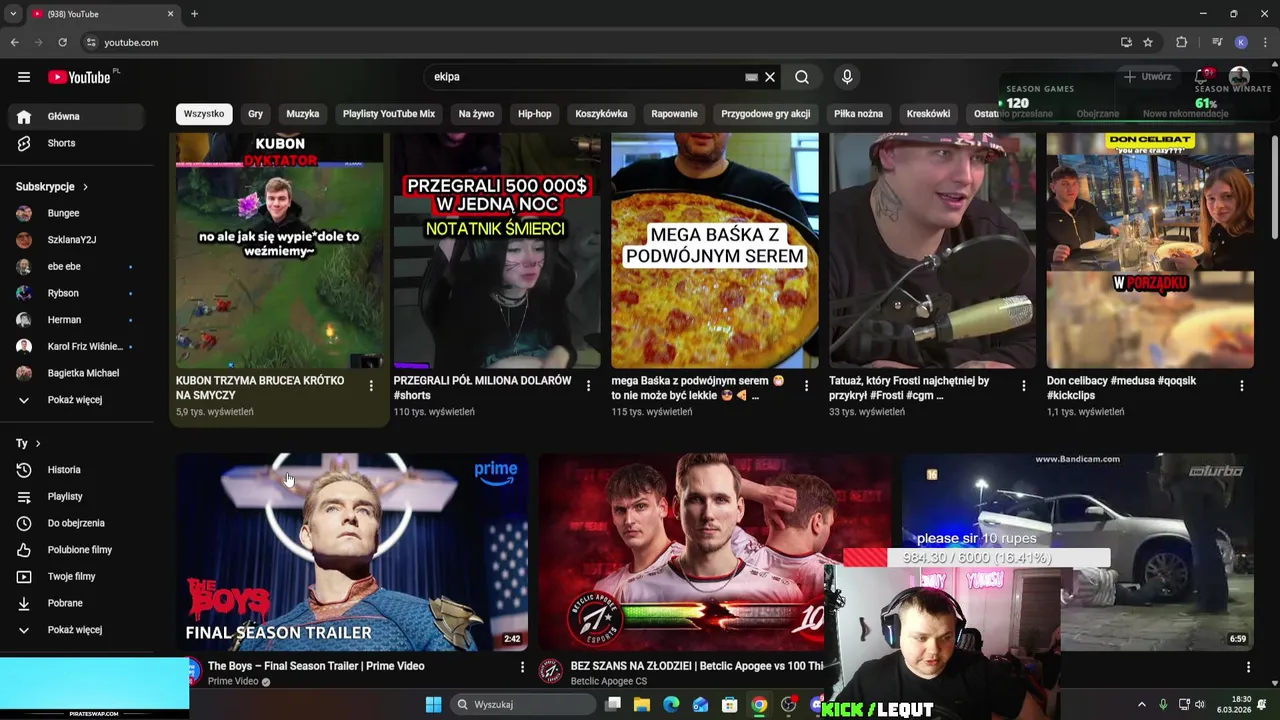Open notifications bell
Screen dimensions: 1280x720
pyautogui.click(x=1203, y=77)
